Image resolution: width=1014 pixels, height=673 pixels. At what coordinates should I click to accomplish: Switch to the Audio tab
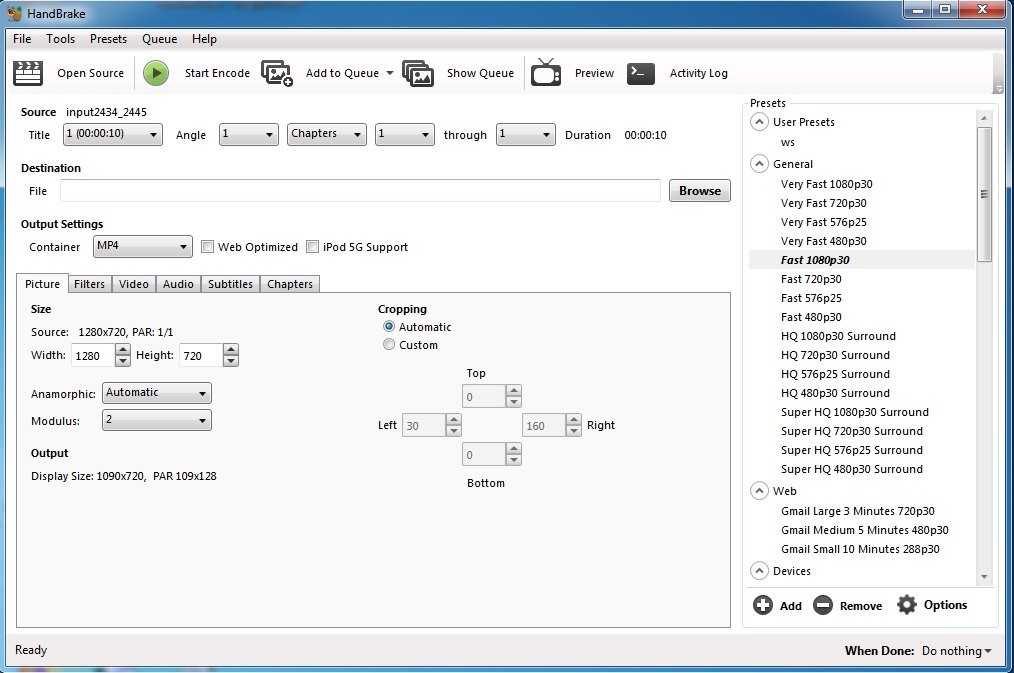(178, 284)
